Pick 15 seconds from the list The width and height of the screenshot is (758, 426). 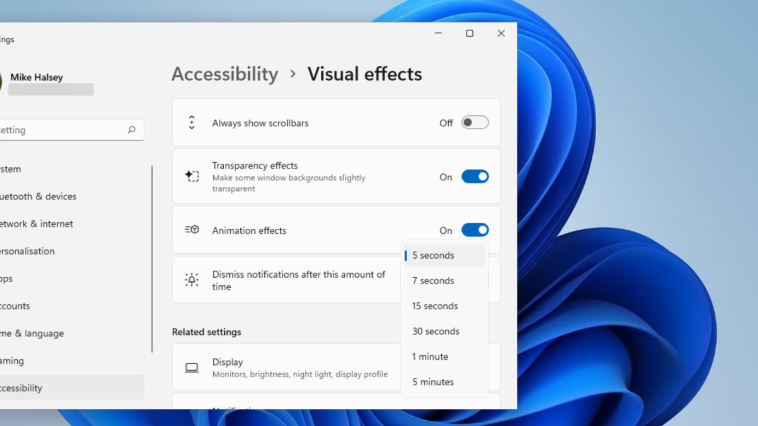pyautogui.click(x=444, y=306)
